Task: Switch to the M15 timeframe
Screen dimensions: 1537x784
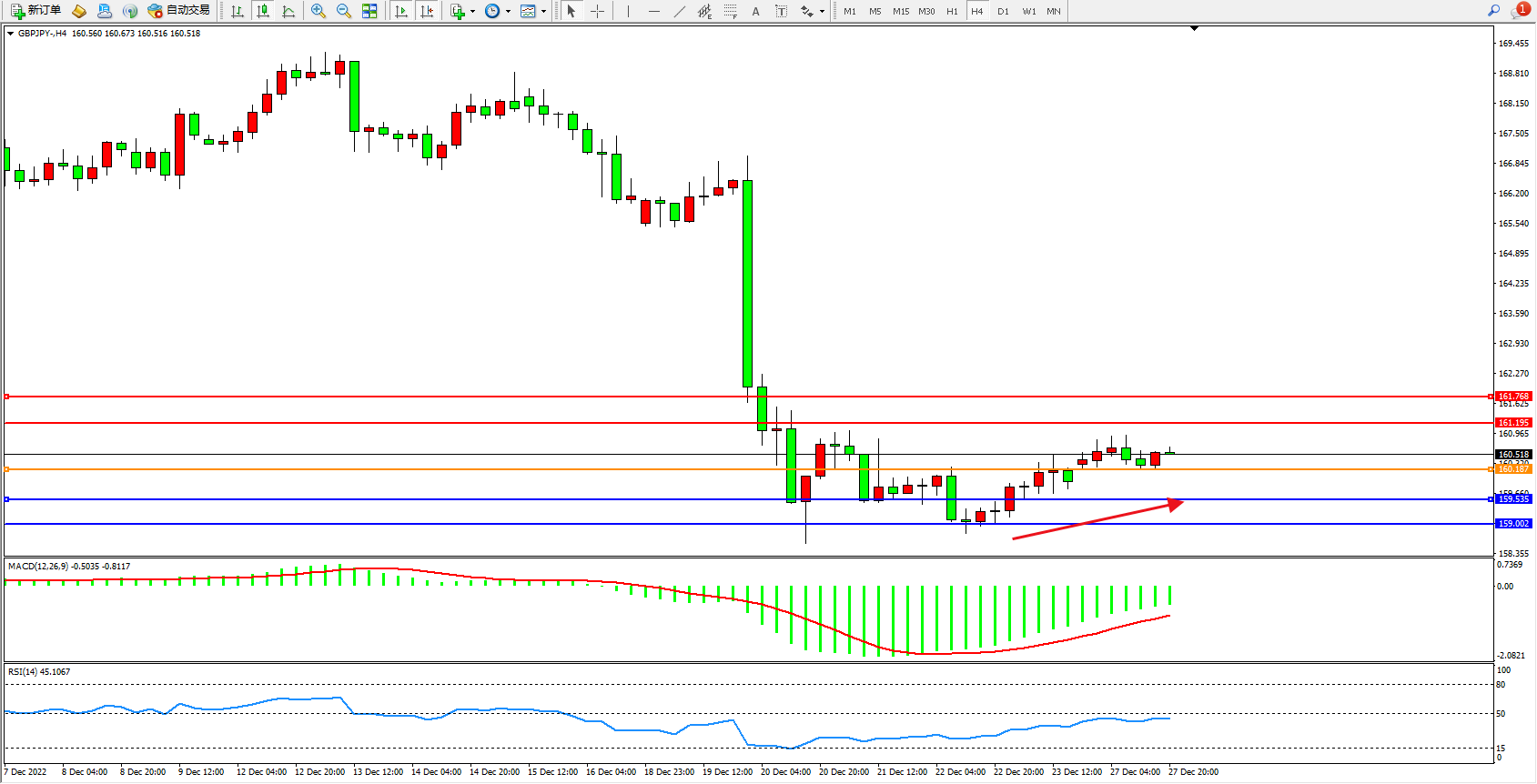Action: click(x=901, y=11)
